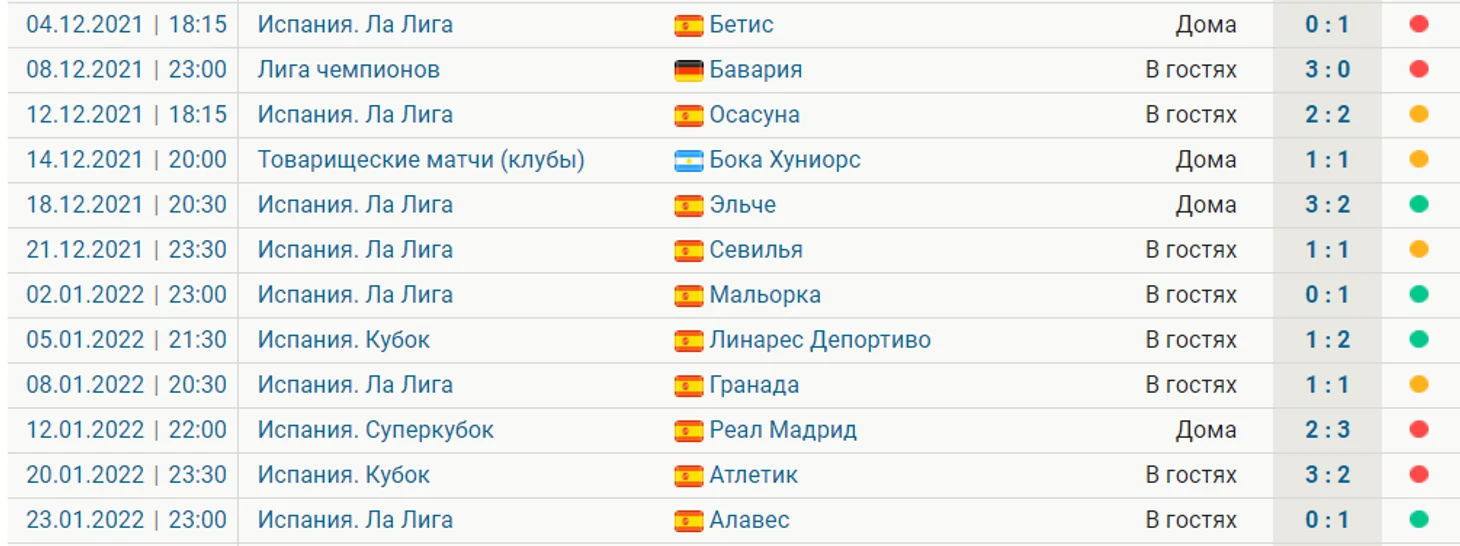Click the Argentina flag beside Бока Хуниорс
The image size is (1460, 546).
(x=689, y=160)
